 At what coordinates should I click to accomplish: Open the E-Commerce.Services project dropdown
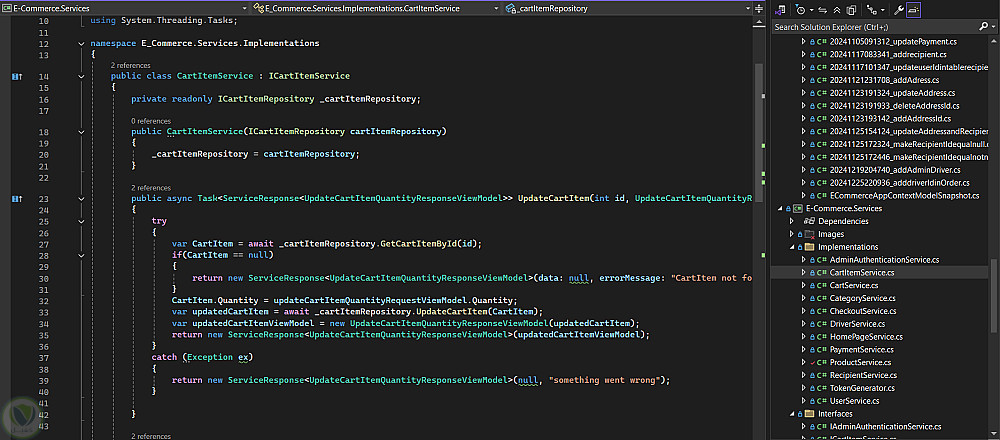coord(244,9)
